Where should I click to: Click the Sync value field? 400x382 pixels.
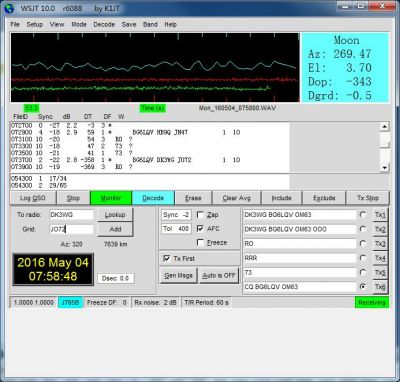pos(176,215)
